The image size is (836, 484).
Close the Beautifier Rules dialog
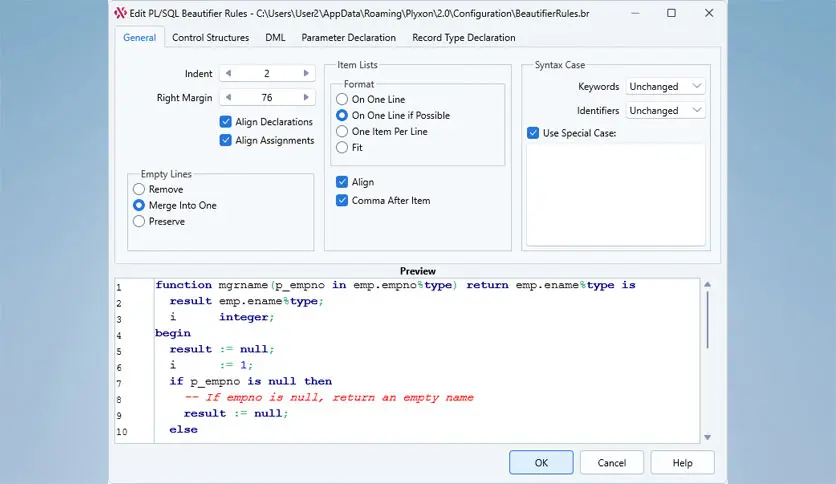(709, 13)
